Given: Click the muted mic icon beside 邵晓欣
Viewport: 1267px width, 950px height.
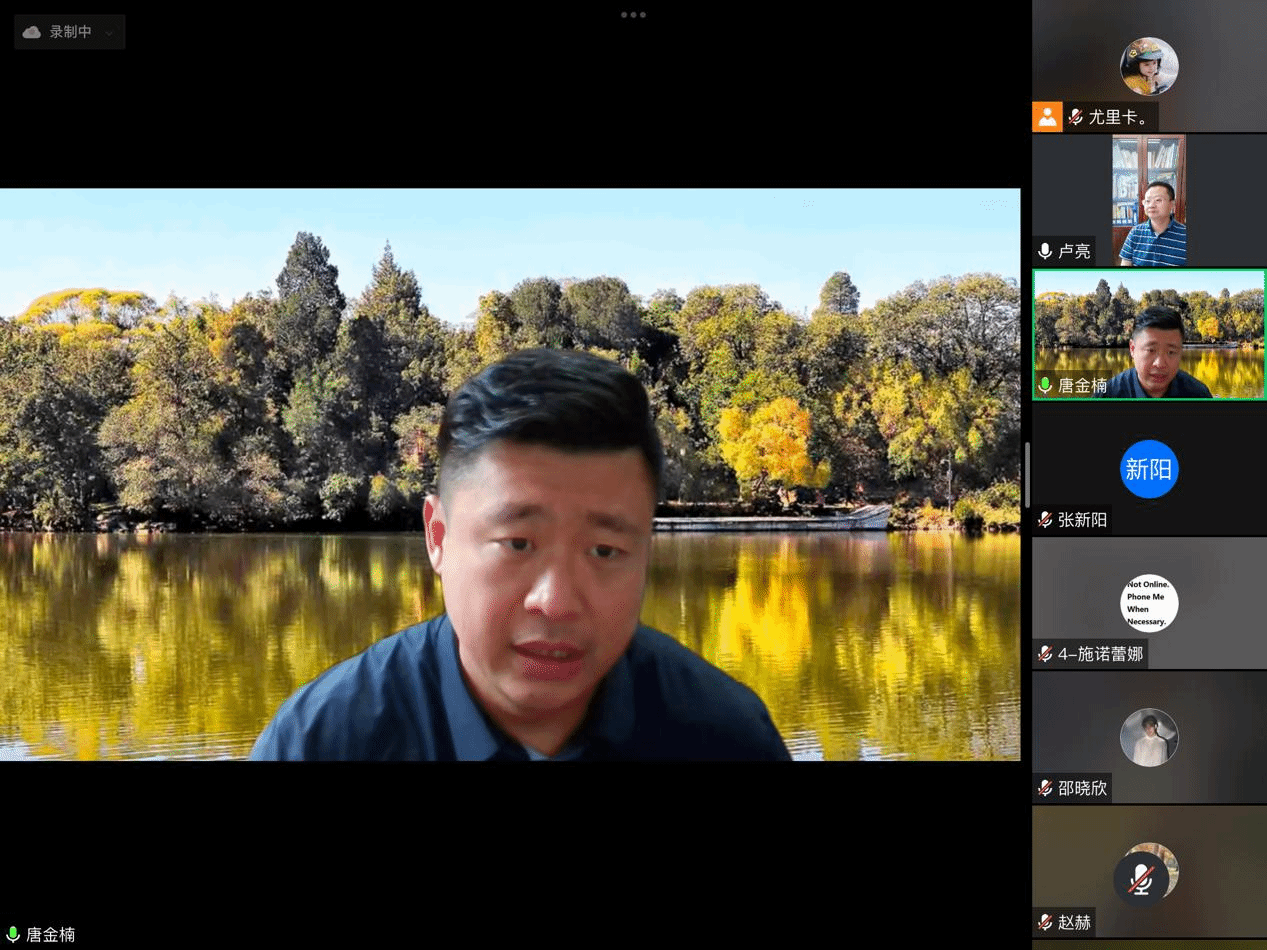Looking at the screenshot, I should click(1045, 788).
